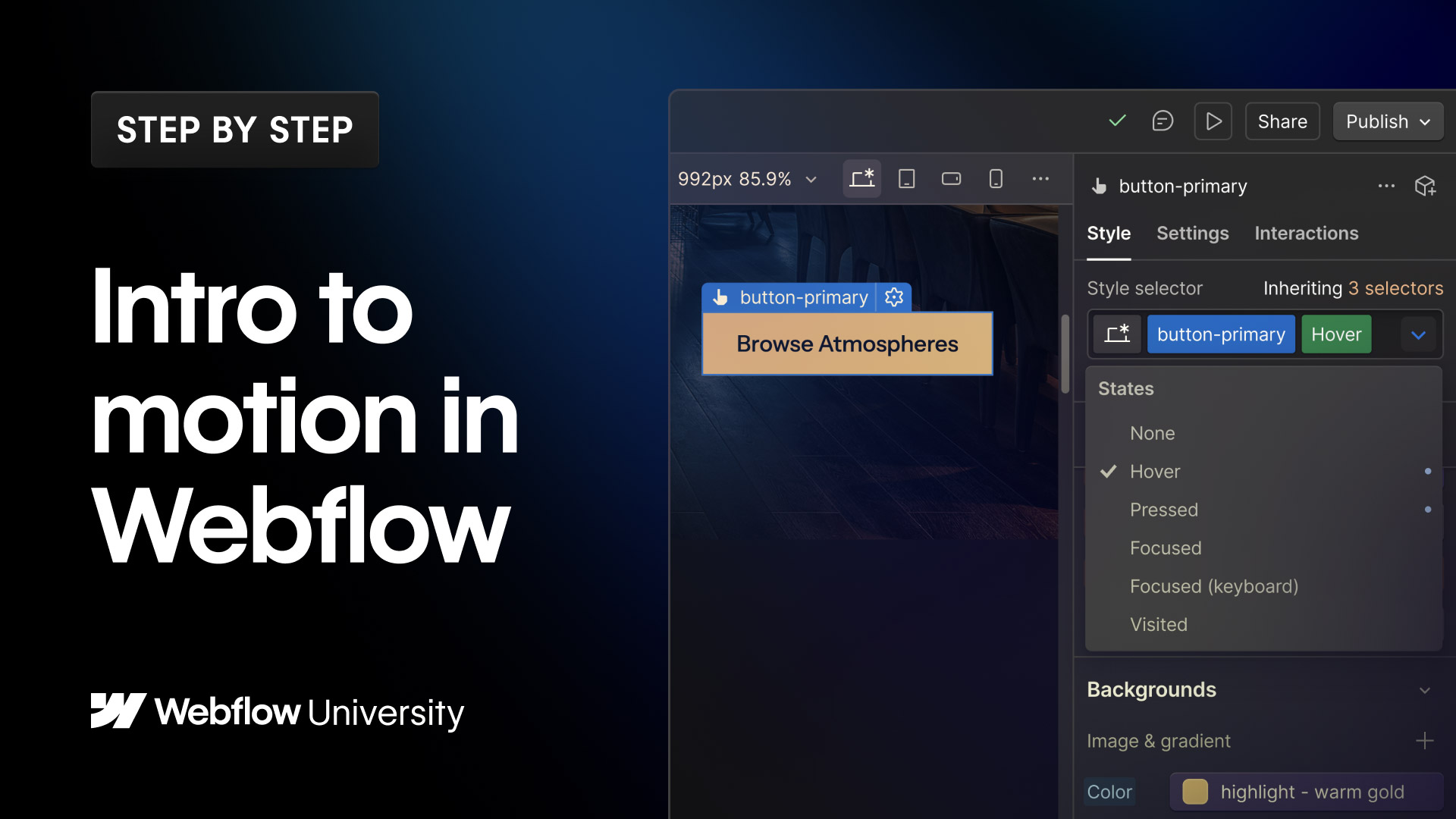Open the Interactions tab
1456x819 pixels.
[x=1306, y=233]
